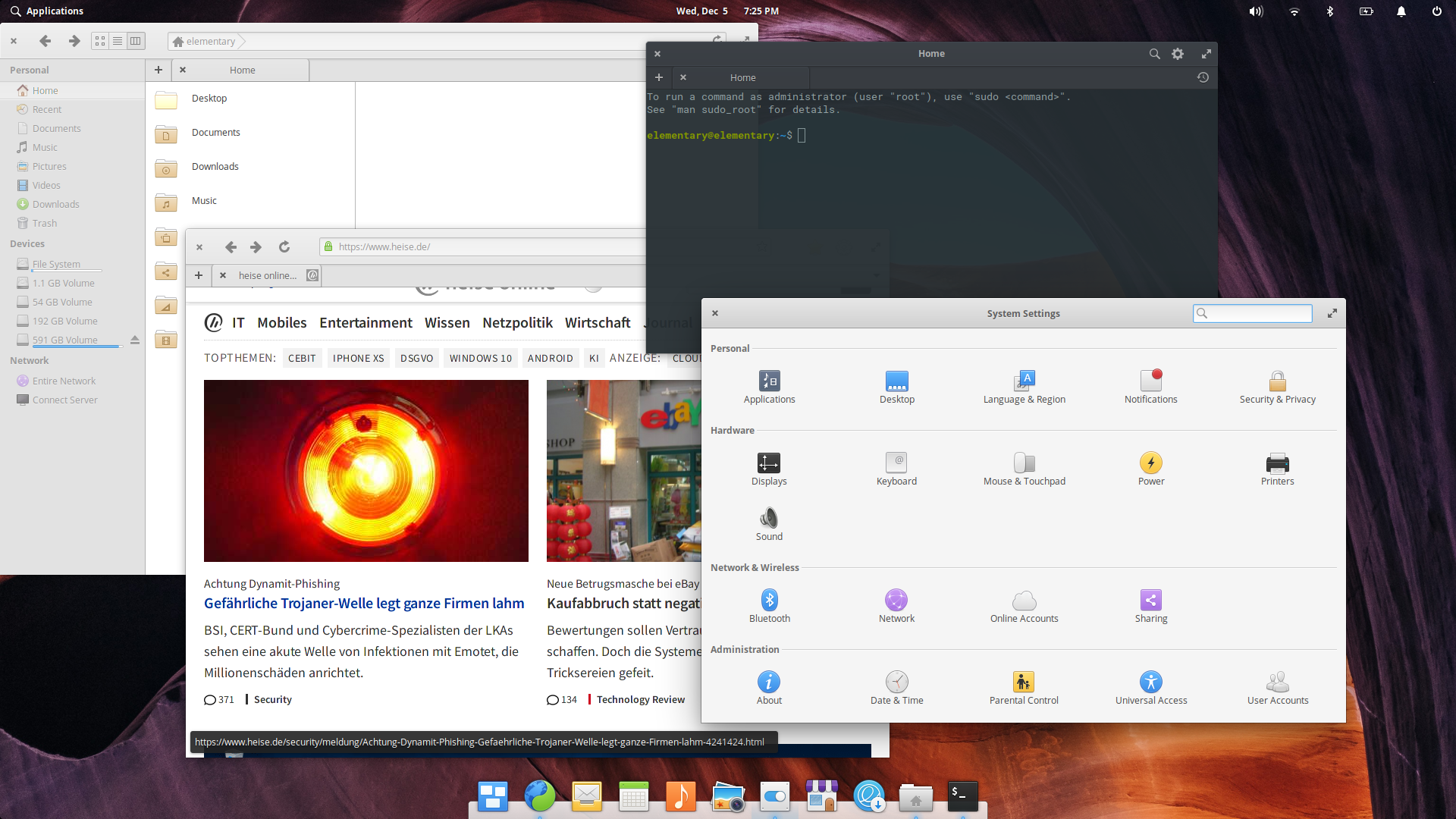Open Power settings
The image size is (1456, 819).
click(1150, 469)
